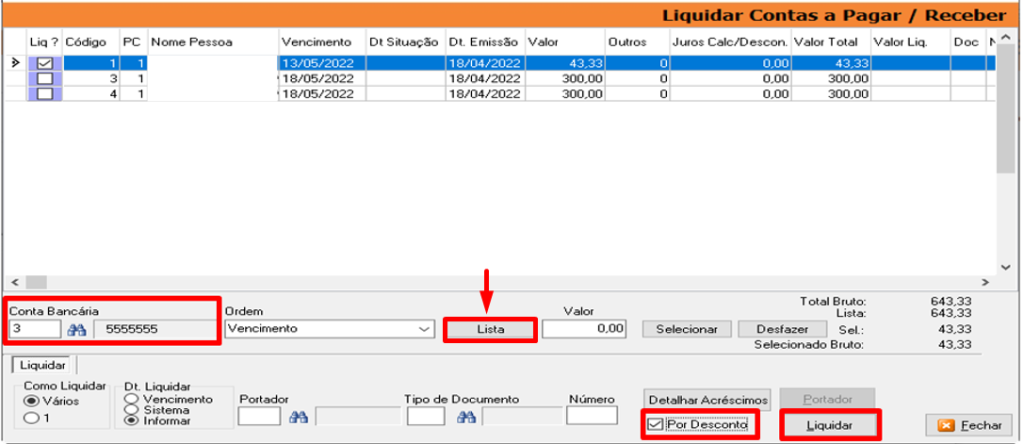Open the Liquidar tab

(41, 366)
